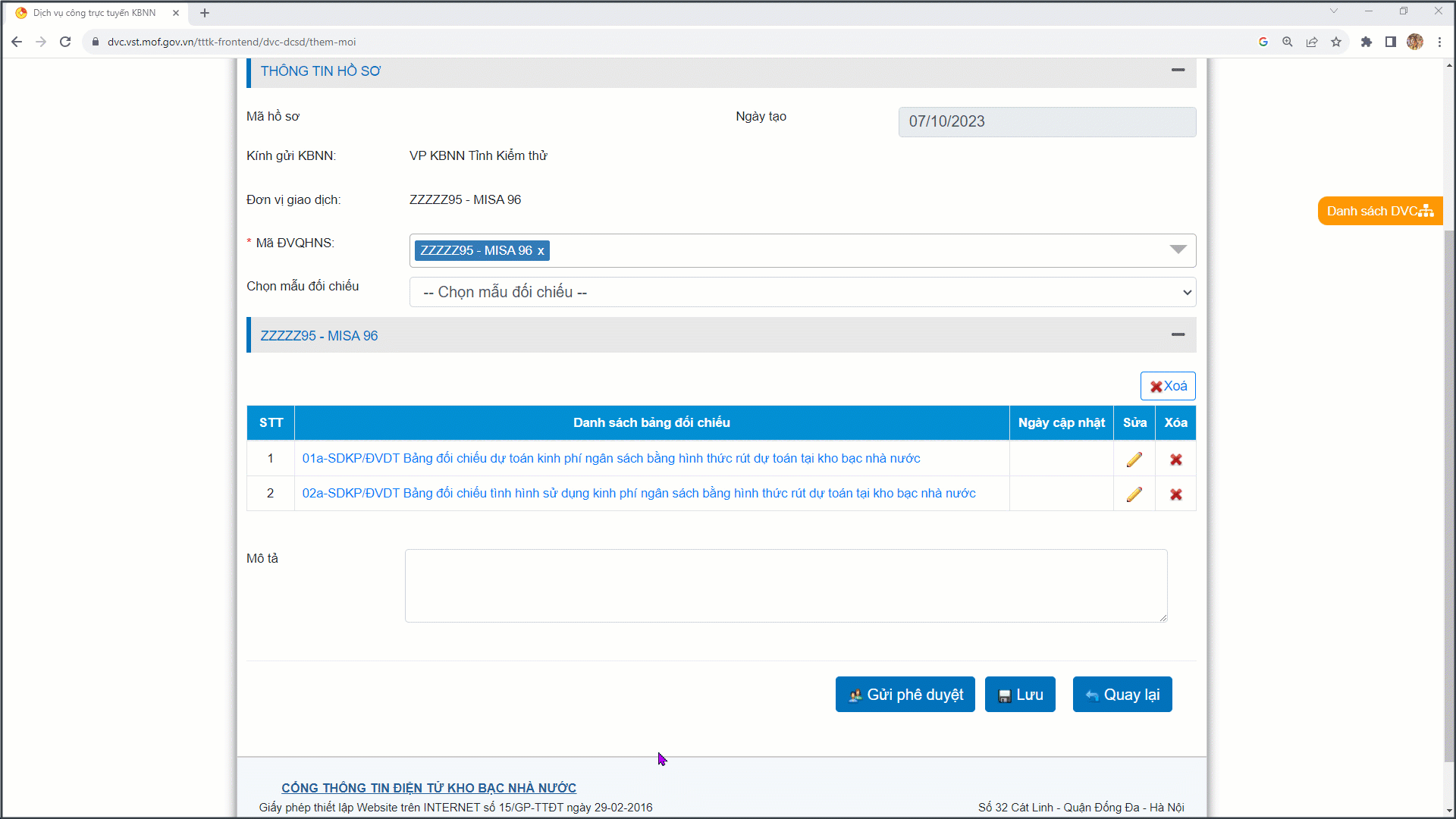The width and height of the screenshot is (1456, 819).
Task: Bookmark page with star icon
Action: (x=1336, y=42)
